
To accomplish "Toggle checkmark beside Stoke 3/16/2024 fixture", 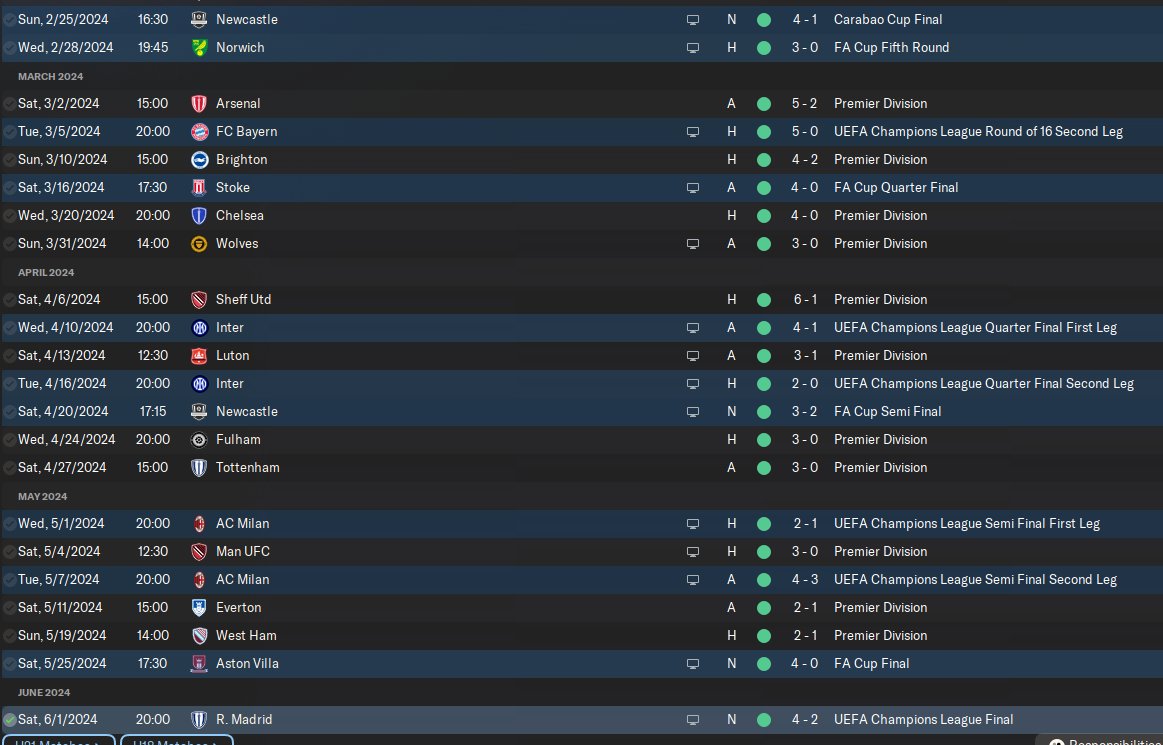I will click(x=9, y=187).
